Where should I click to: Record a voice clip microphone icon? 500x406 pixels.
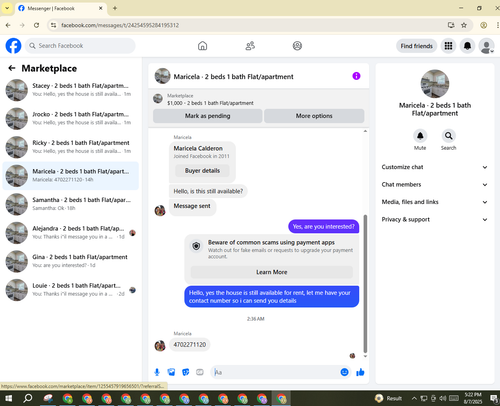(x=157, y=372)
